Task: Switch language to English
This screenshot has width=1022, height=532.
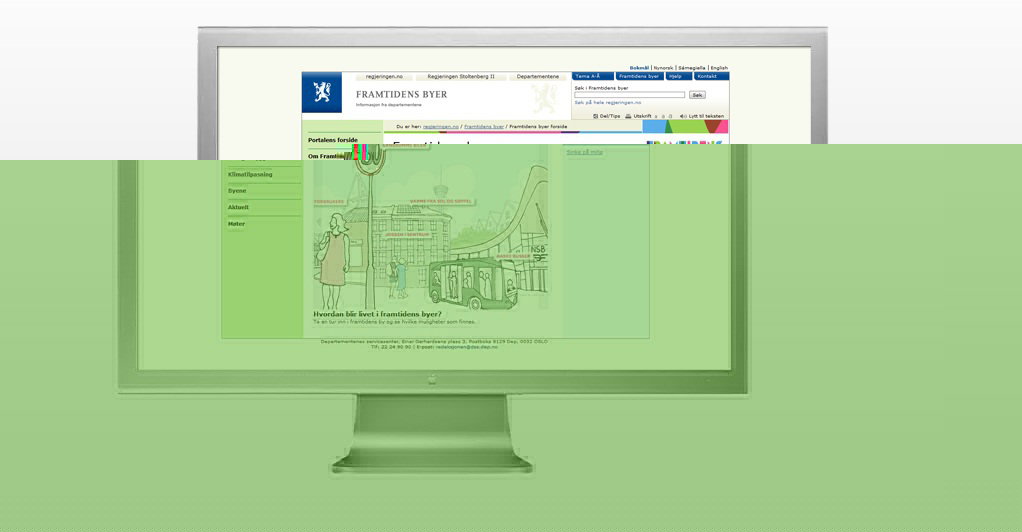Action: [719, 68]
